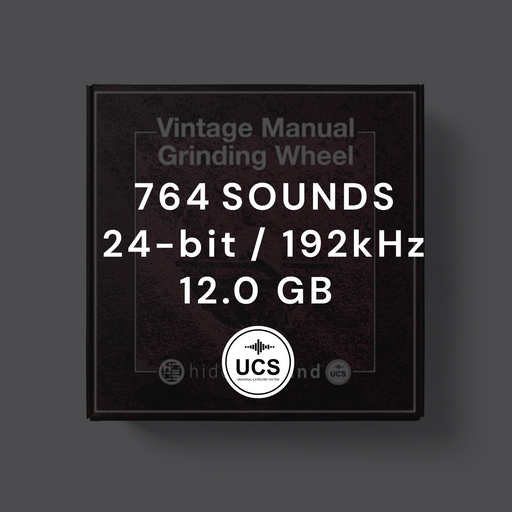Click the Universal Category System caption
The width and height of the screenshot is (512, 512).
[258, 380]
